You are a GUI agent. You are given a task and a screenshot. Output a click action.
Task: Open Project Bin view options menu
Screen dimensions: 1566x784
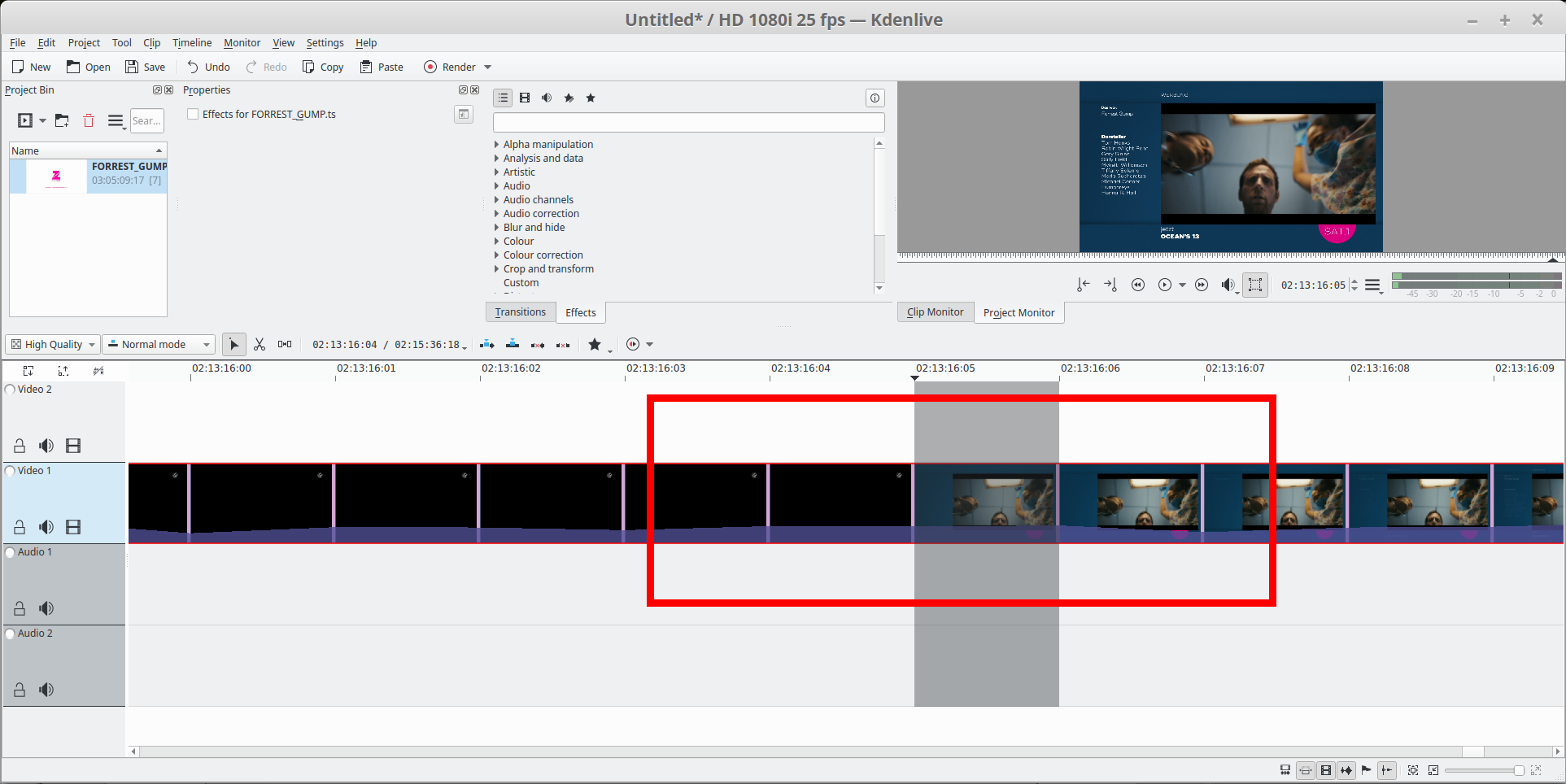click(116, 121)
